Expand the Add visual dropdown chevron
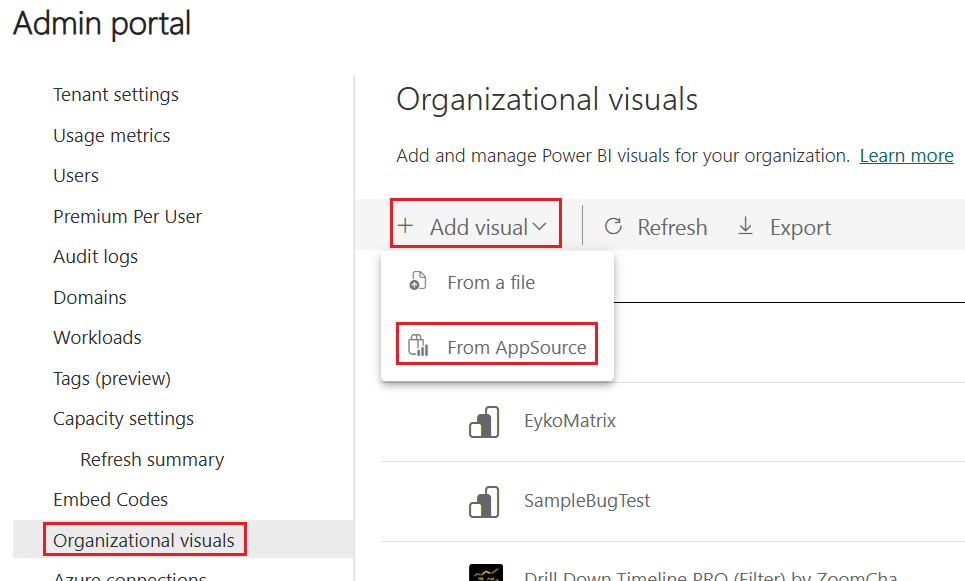The width and height of the screenshot is (965, 581). click(540, 227)
